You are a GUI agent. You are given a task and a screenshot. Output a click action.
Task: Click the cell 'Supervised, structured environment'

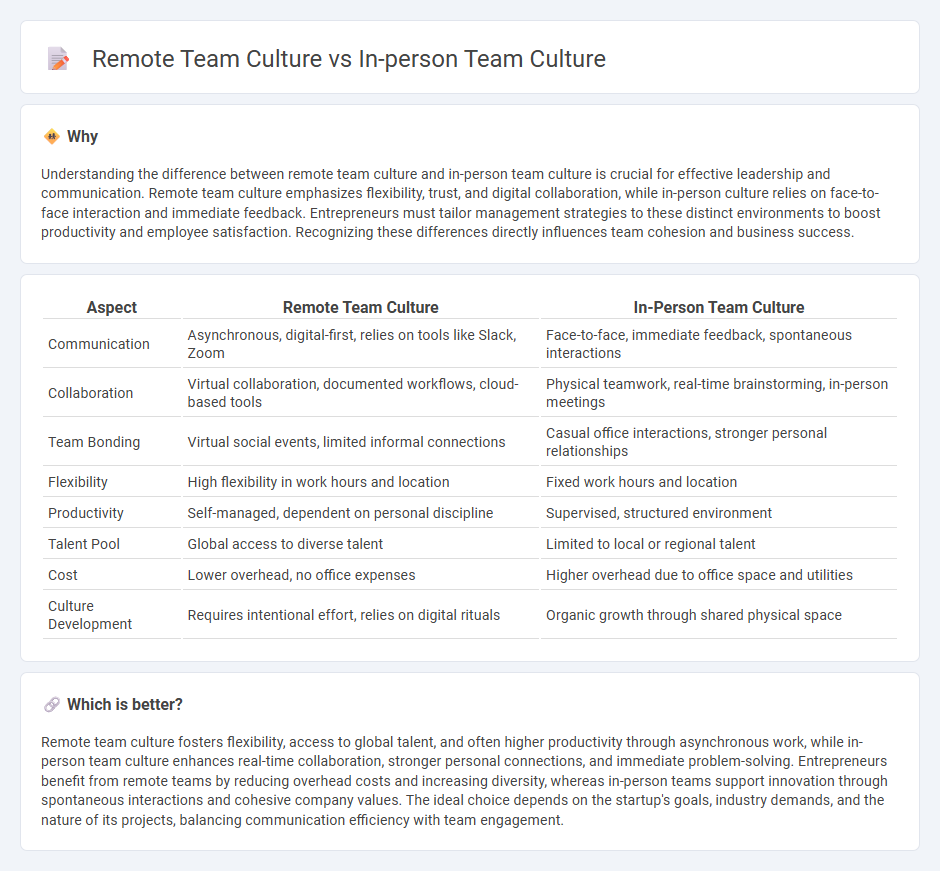pos(719,513)
